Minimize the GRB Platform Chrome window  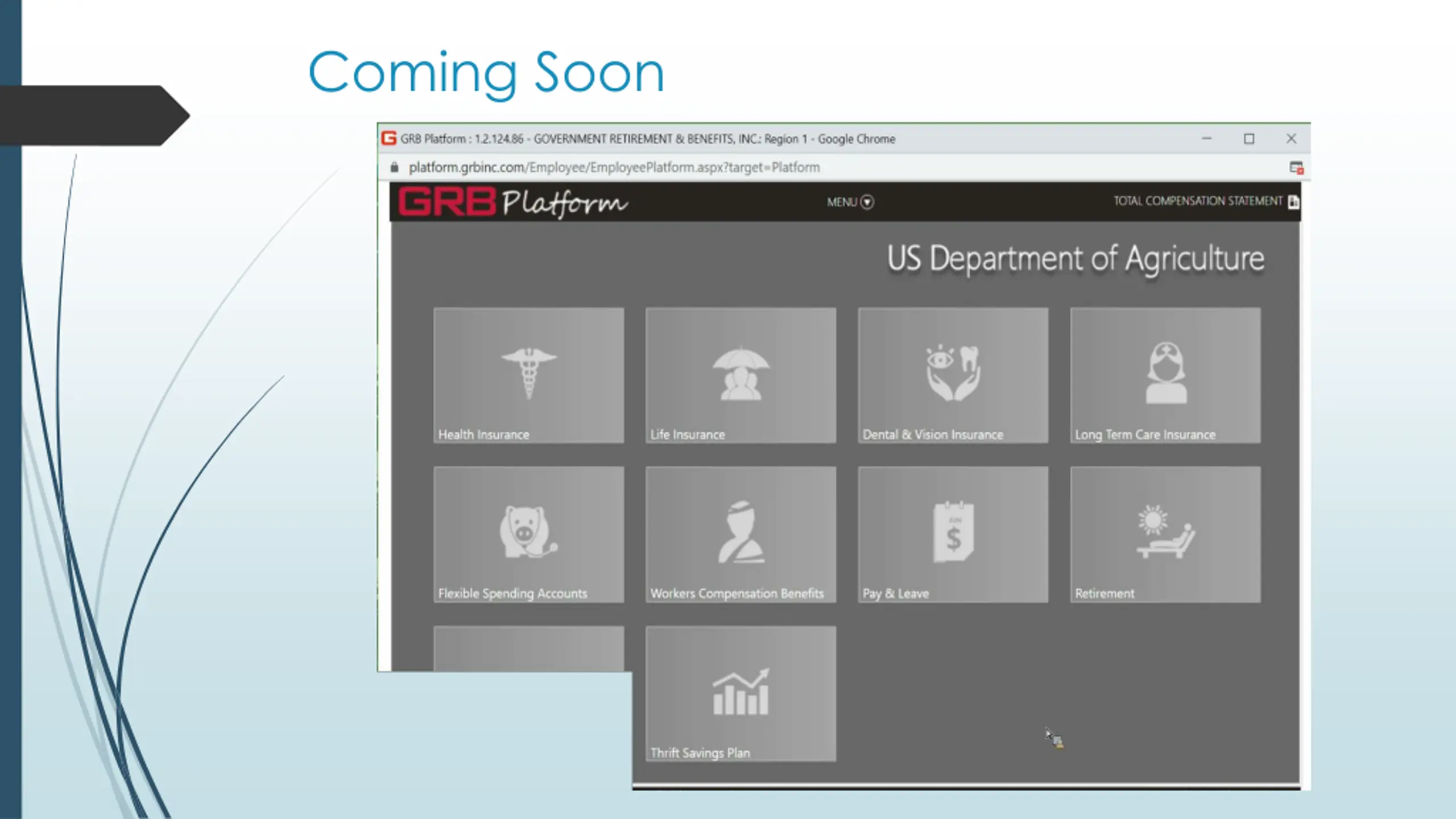coord(1207,138)
